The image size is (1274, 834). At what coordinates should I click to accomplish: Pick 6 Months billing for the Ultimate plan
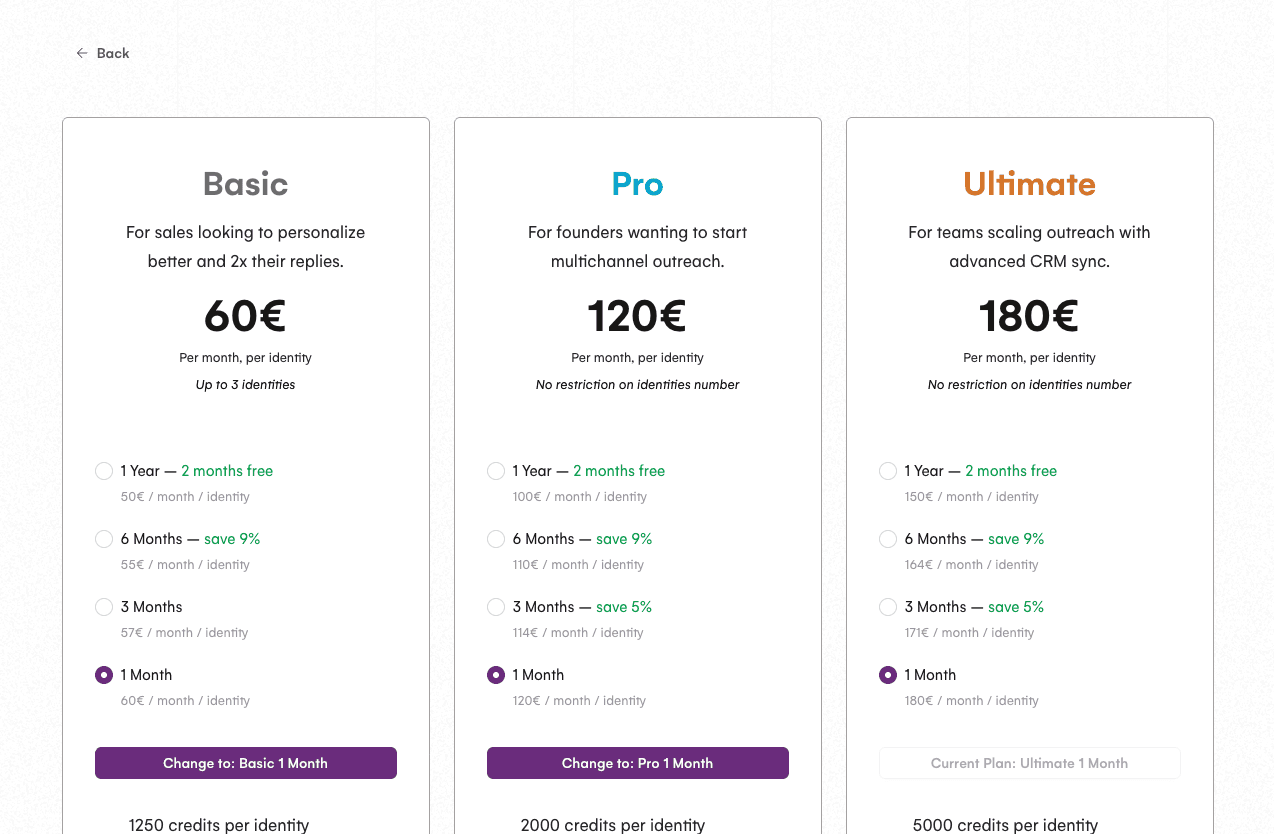[x=888, y=539]
